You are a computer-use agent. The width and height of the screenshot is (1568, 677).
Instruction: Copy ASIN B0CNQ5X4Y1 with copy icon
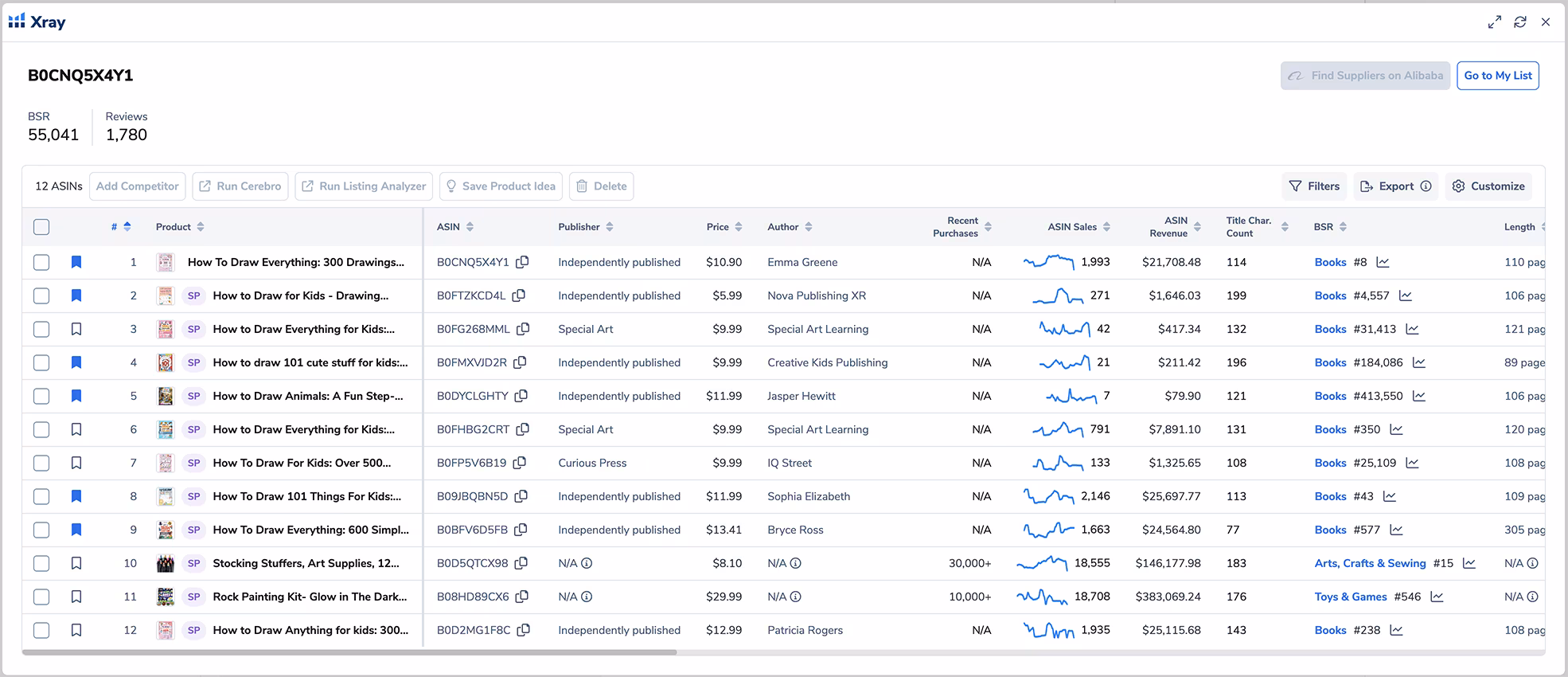point(522,262)
